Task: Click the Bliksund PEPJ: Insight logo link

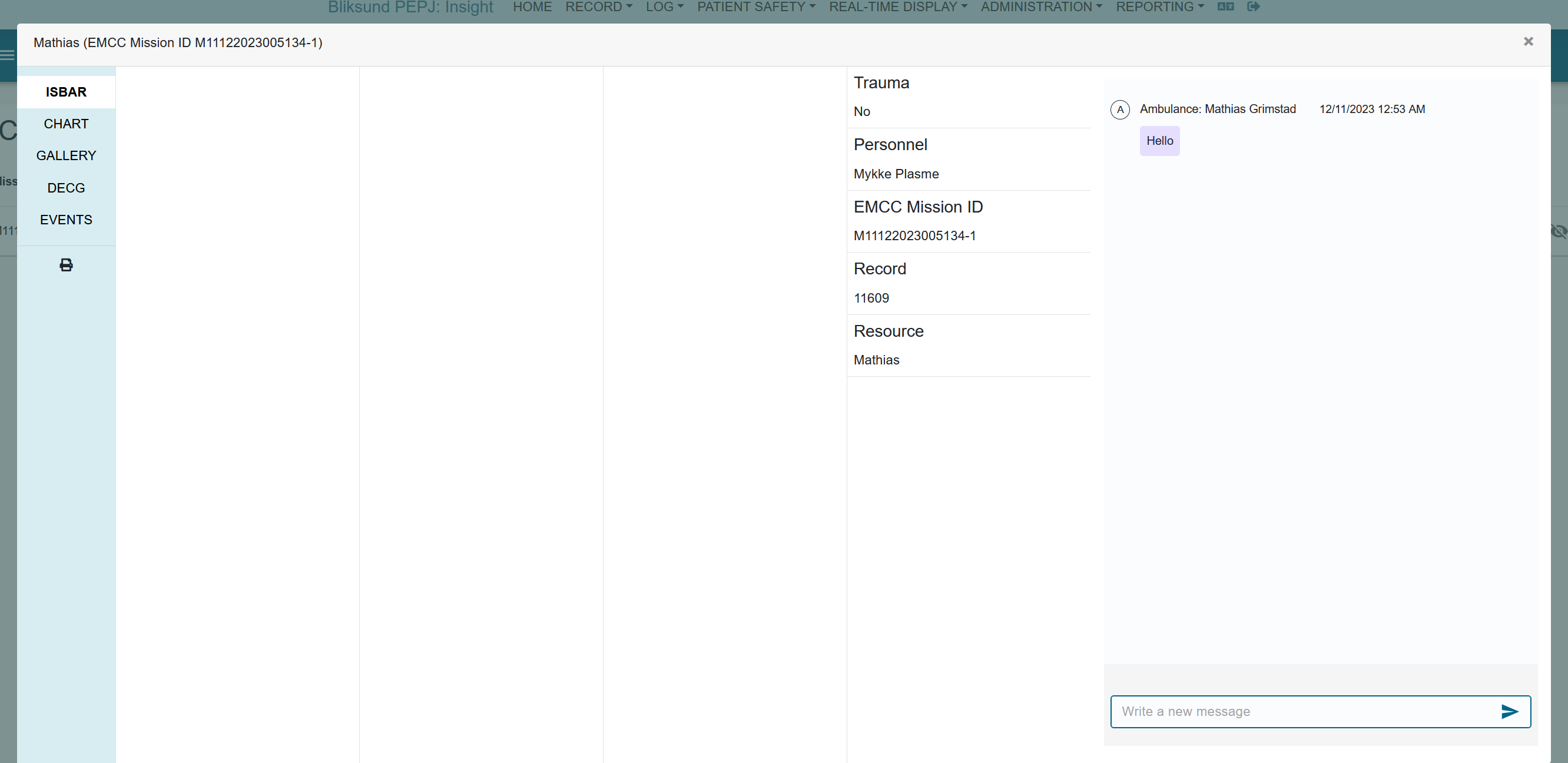Action: point(410,6)
